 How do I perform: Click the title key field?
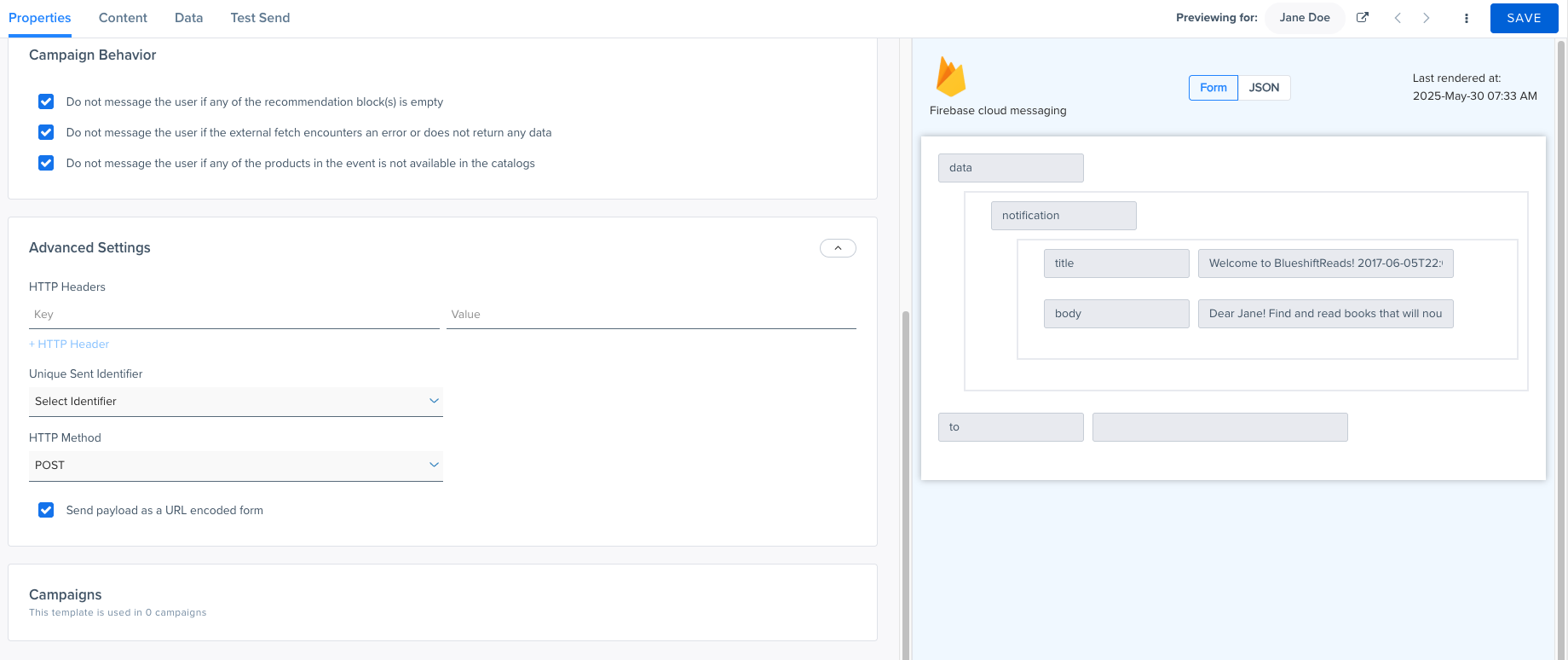(x=1116, y=263)
